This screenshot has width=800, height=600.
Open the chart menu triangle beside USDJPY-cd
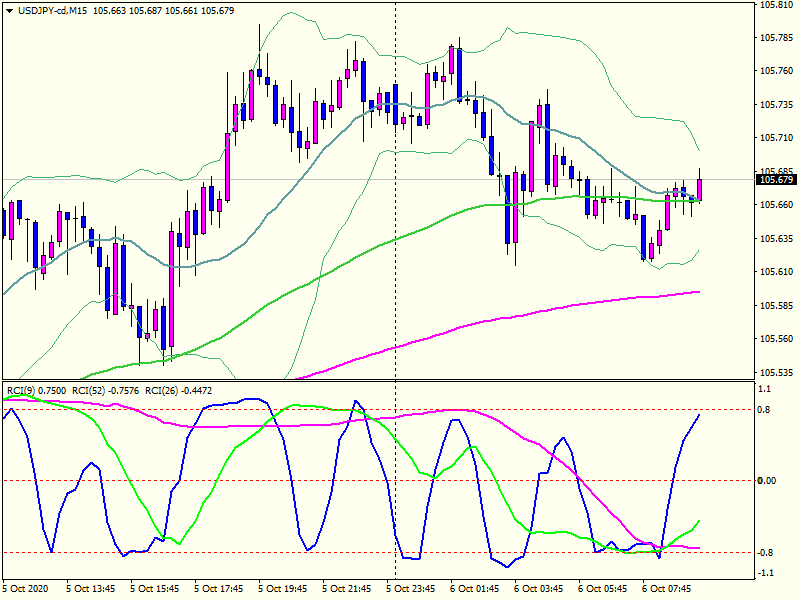9,11
